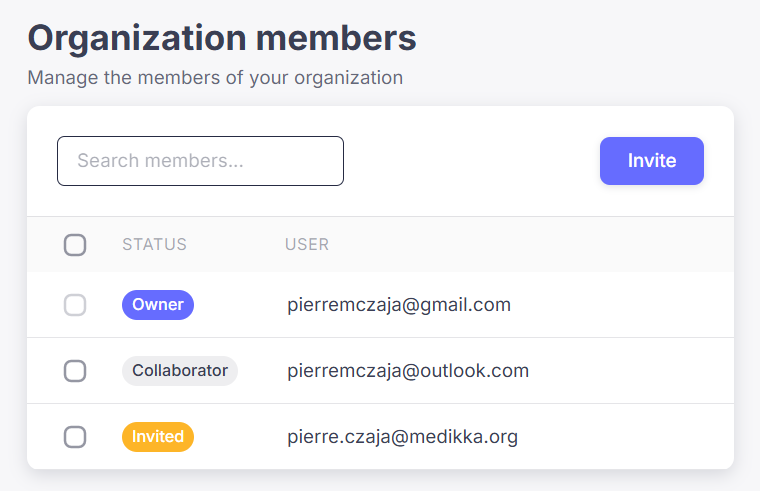Click empty space right of gmail.com address
This screenshot has height=491, width=760.
620,305
